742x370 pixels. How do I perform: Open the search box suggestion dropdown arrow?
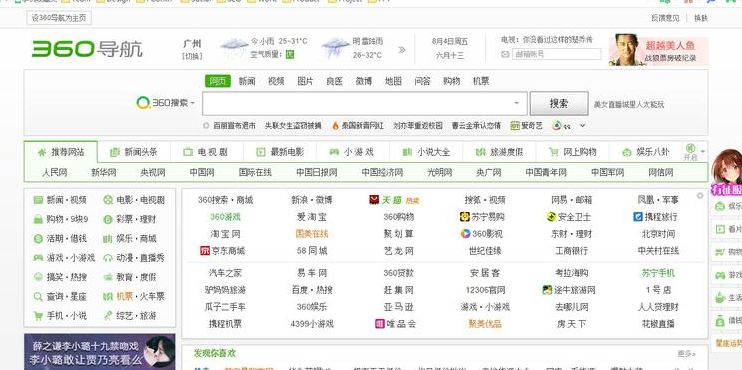516,103
